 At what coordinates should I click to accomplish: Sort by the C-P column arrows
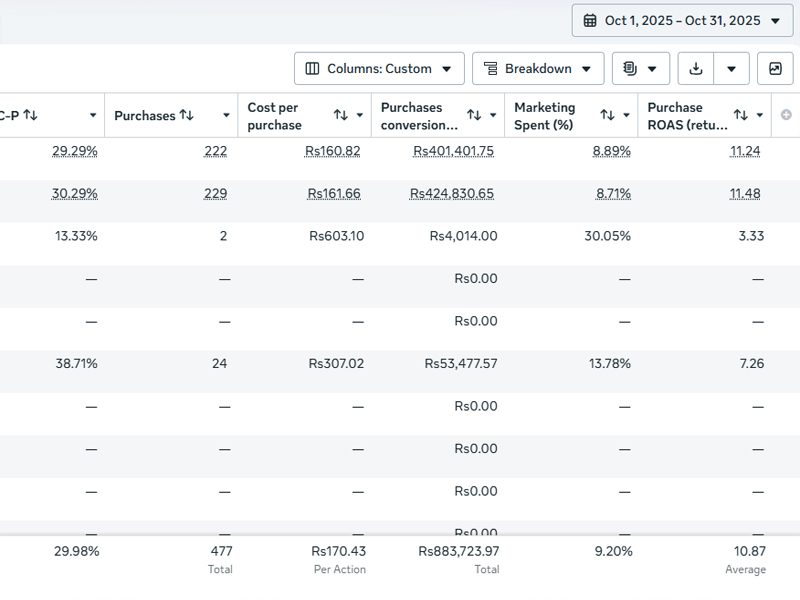[x=31, y=115]
